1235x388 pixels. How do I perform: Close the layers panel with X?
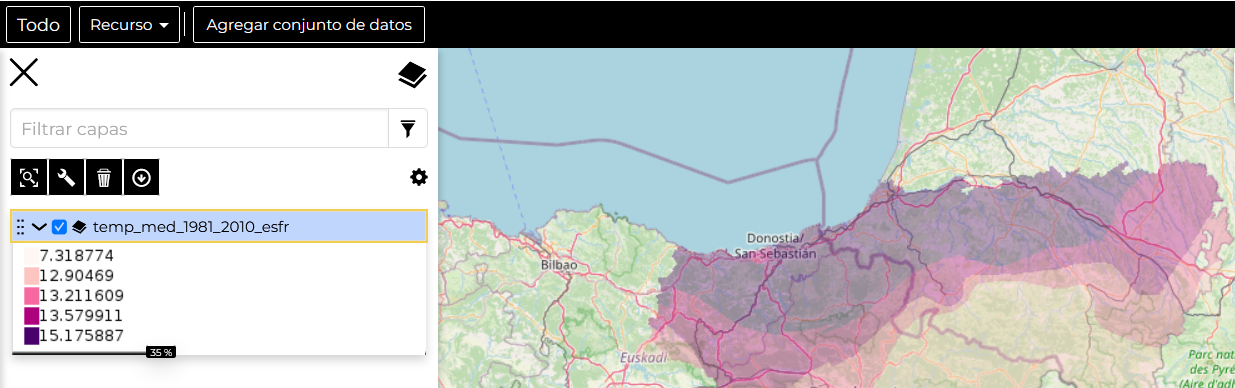point(24,72)
